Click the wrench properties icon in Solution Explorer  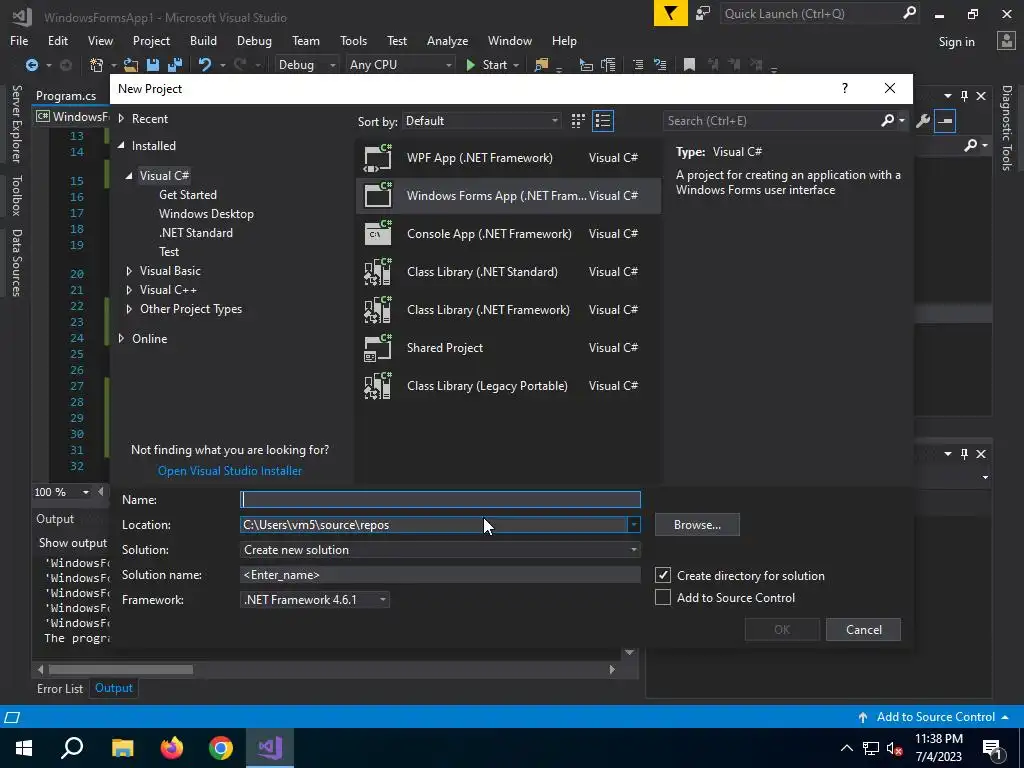[x=923, y=121]
